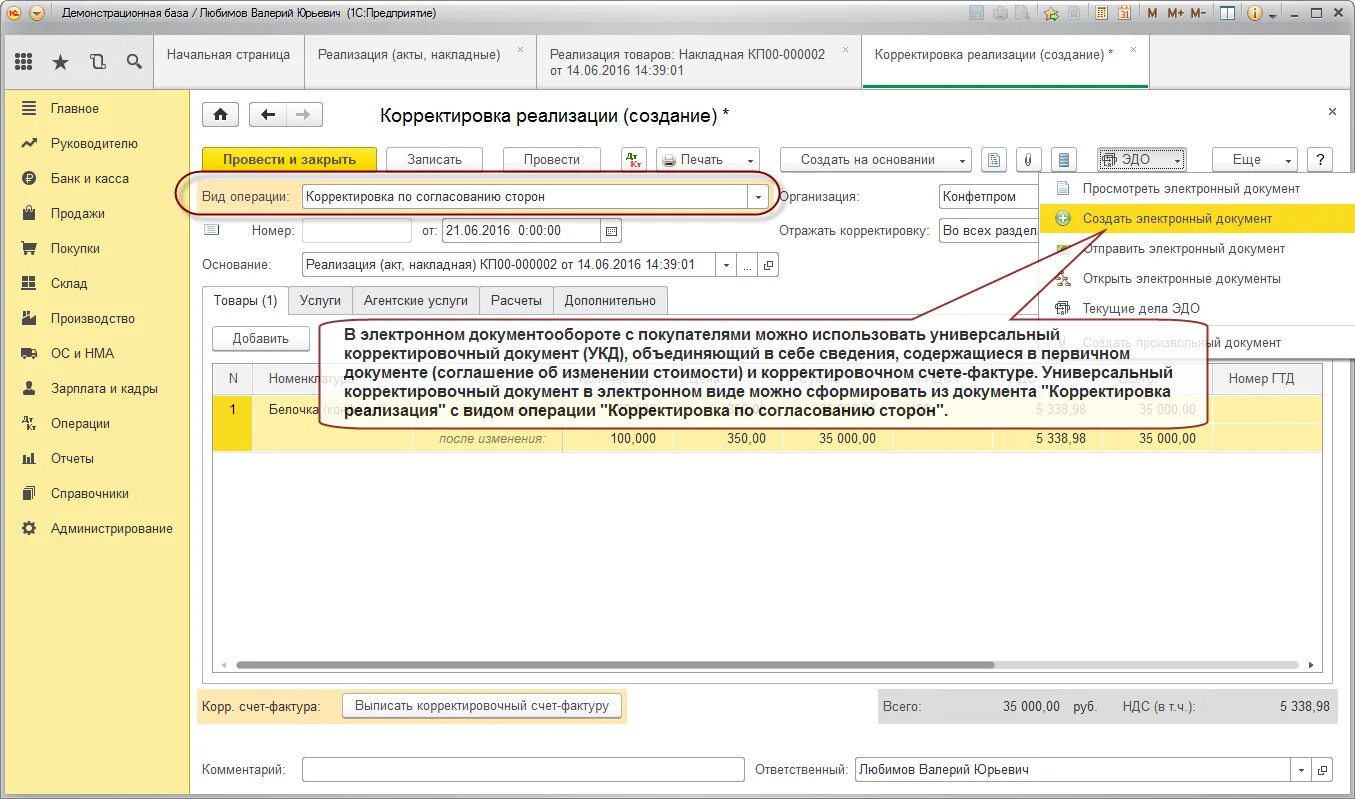This screenshot has height=799, width=1355.
Task: Click Выписать корректировочный счет-фактуру
Action: [x=482, y=705]
